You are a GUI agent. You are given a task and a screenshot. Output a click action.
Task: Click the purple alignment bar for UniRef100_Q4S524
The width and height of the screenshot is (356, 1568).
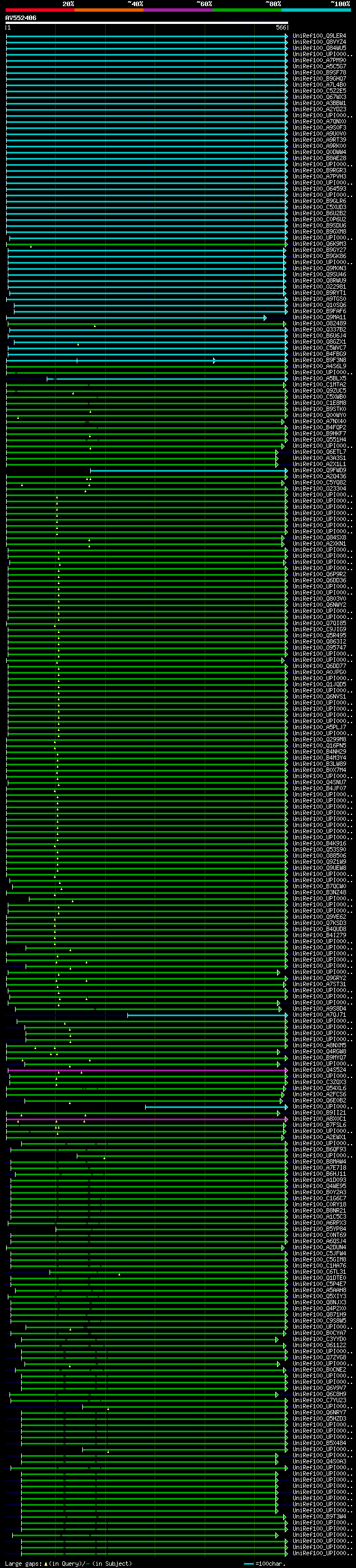coord(147,1070)
